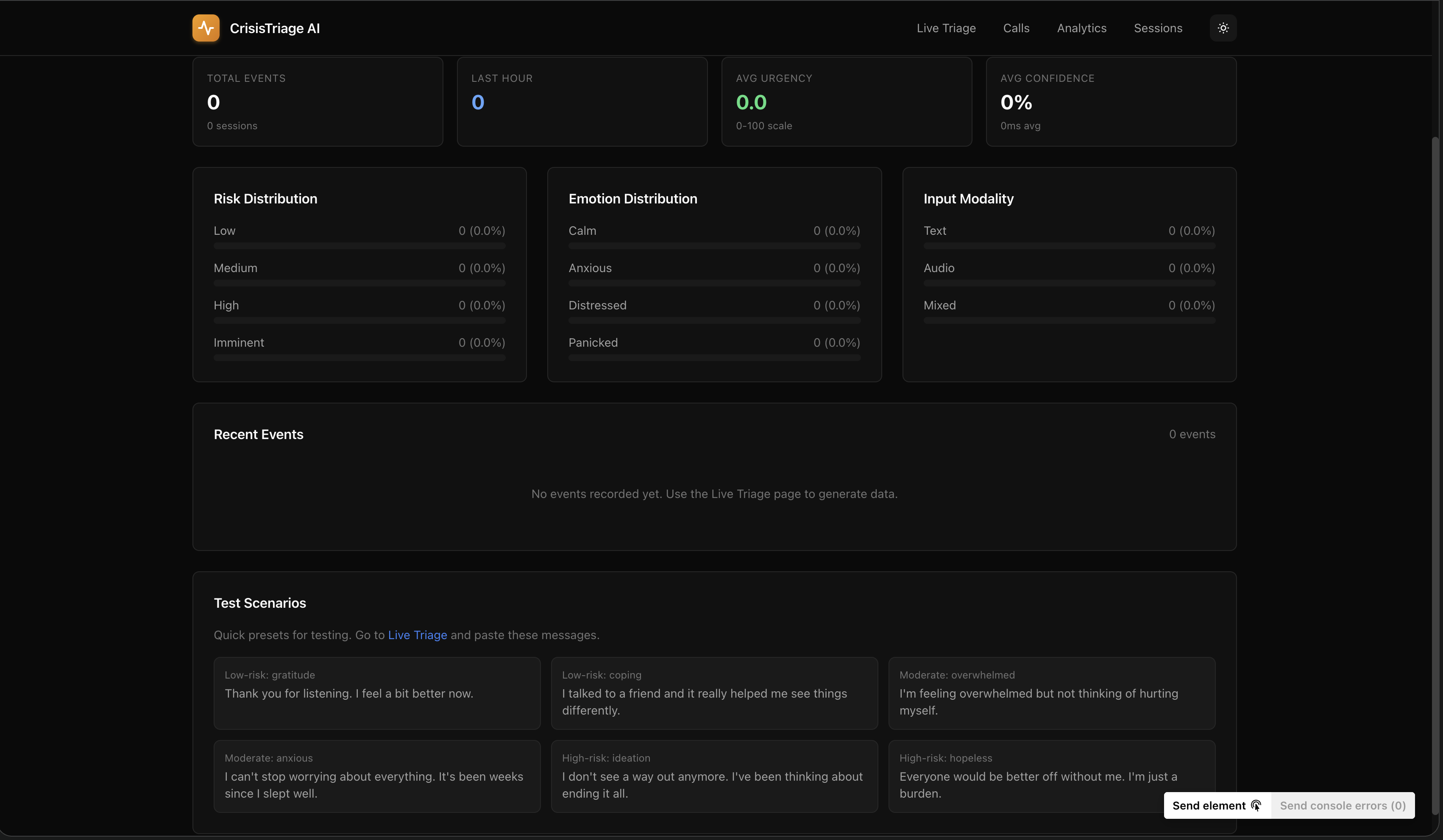This screenshot has width=1443, height=840.
Task: Select the Low-risk gratitude scenario card
Action: (377, 693)
